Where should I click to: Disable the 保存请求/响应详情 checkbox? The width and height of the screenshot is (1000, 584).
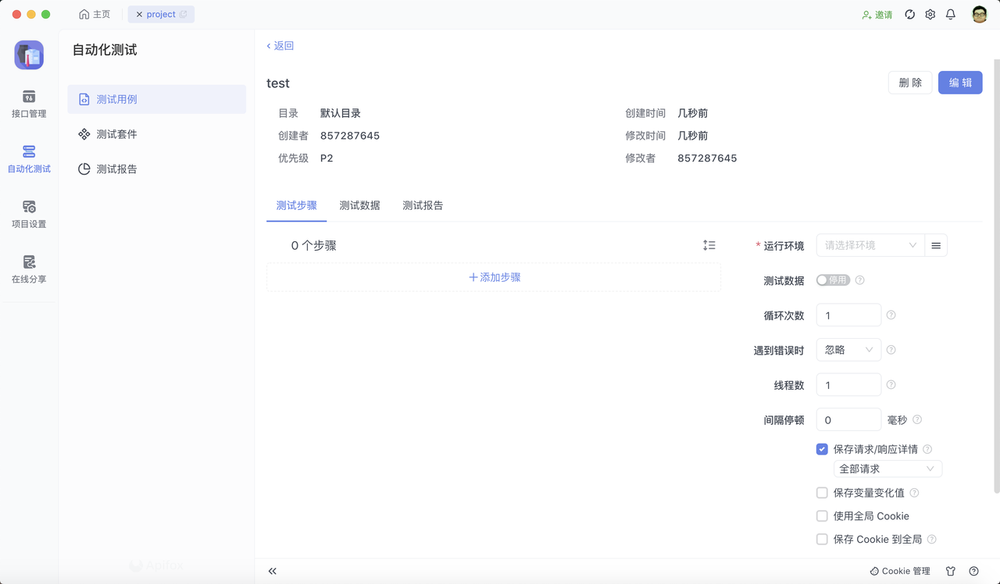pos(821,448)
